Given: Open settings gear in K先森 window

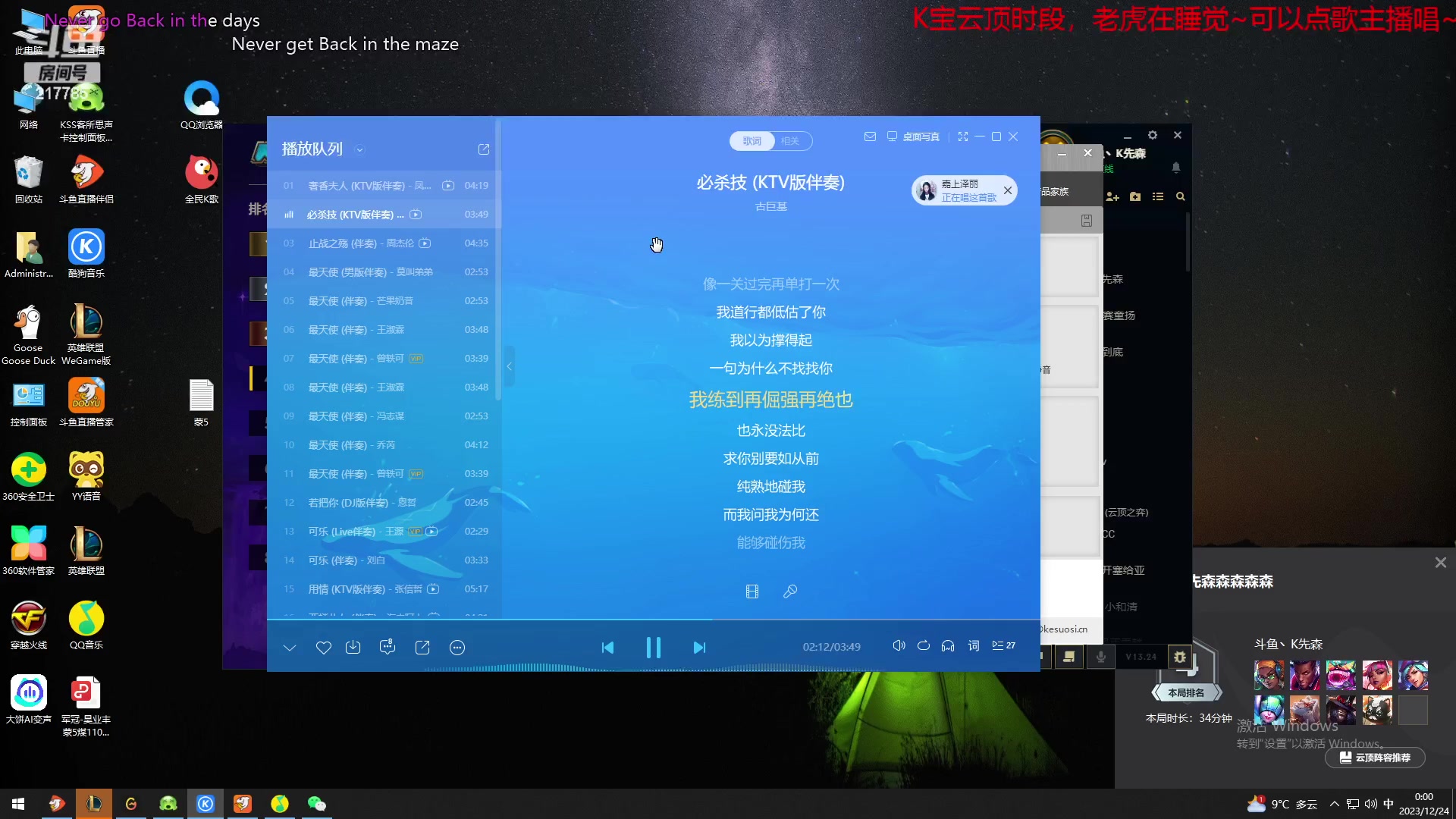Looking at the screenshot, I should click(1153, 135).
